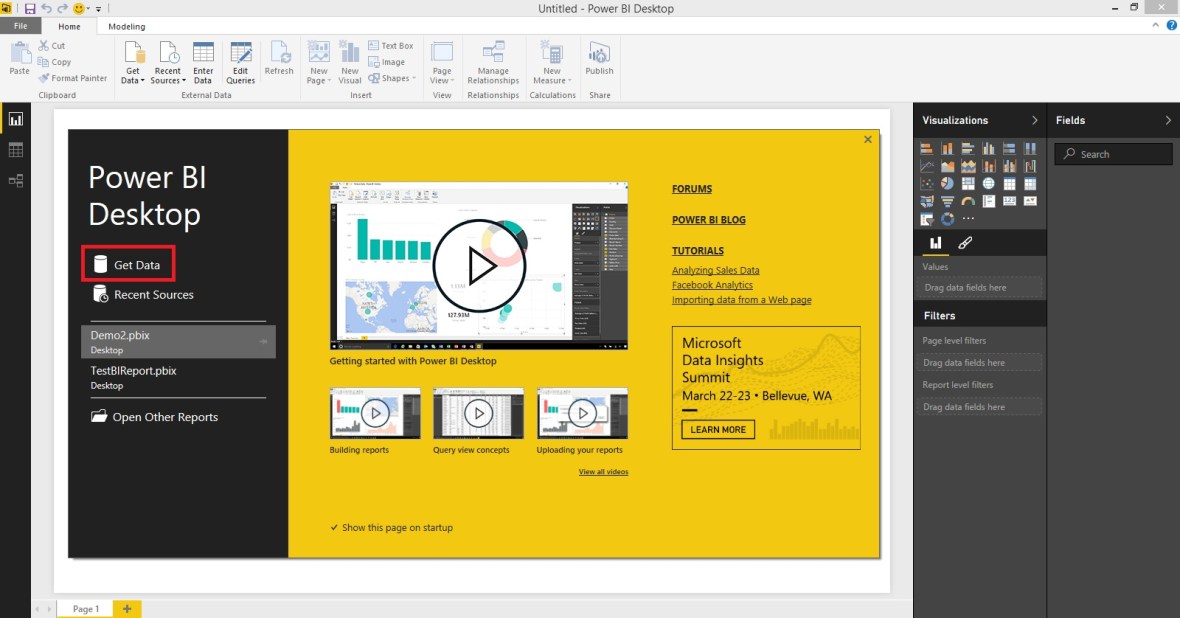Open Edit Queries from the ribbon
This screenshot has width=1180, height=618.
(x=241, y=62)
